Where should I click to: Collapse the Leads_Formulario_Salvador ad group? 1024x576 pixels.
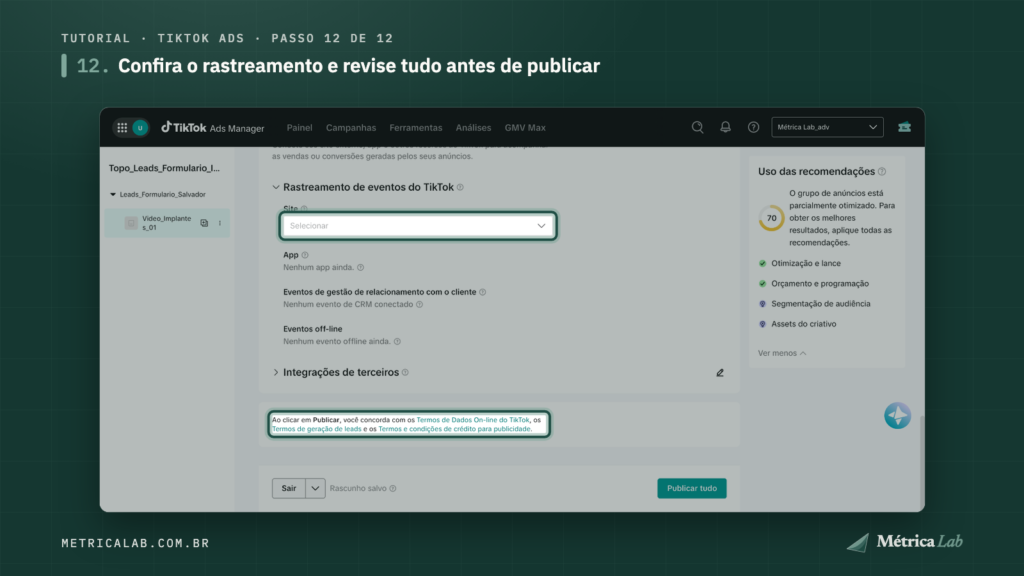(x=113, y=195)
